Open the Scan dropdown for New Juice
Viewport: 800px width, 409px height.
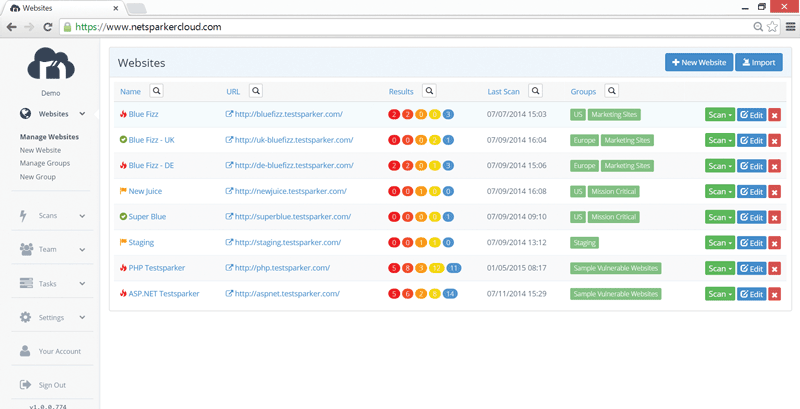click(720, 192)
